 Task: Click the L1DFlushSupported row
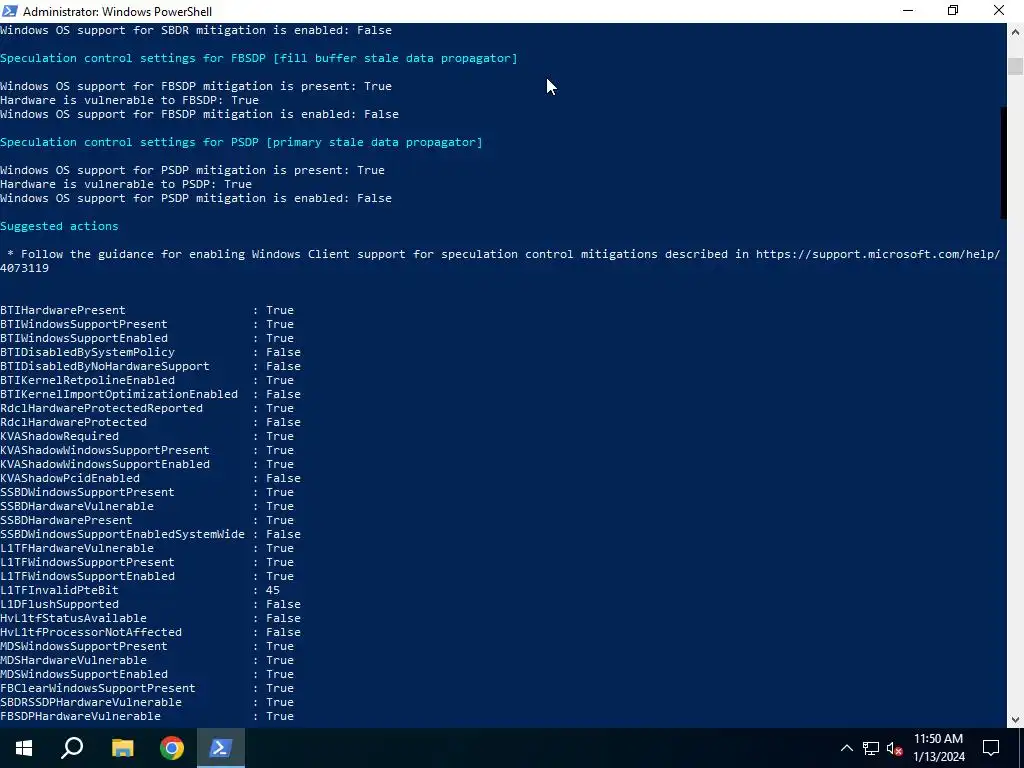click(150, 605)
